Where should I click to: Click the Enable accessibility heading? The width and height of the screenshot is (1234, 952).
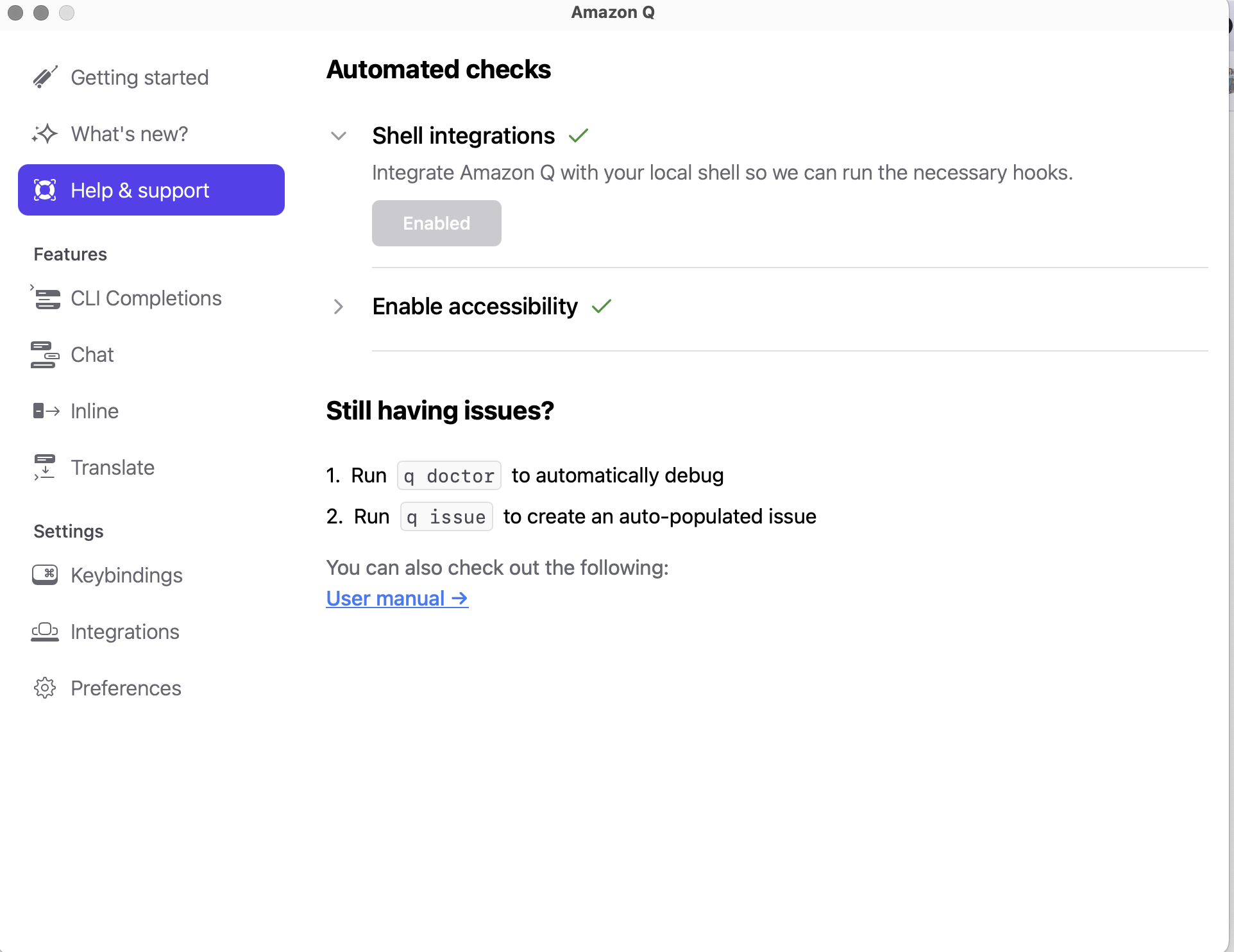click(475, 307)
